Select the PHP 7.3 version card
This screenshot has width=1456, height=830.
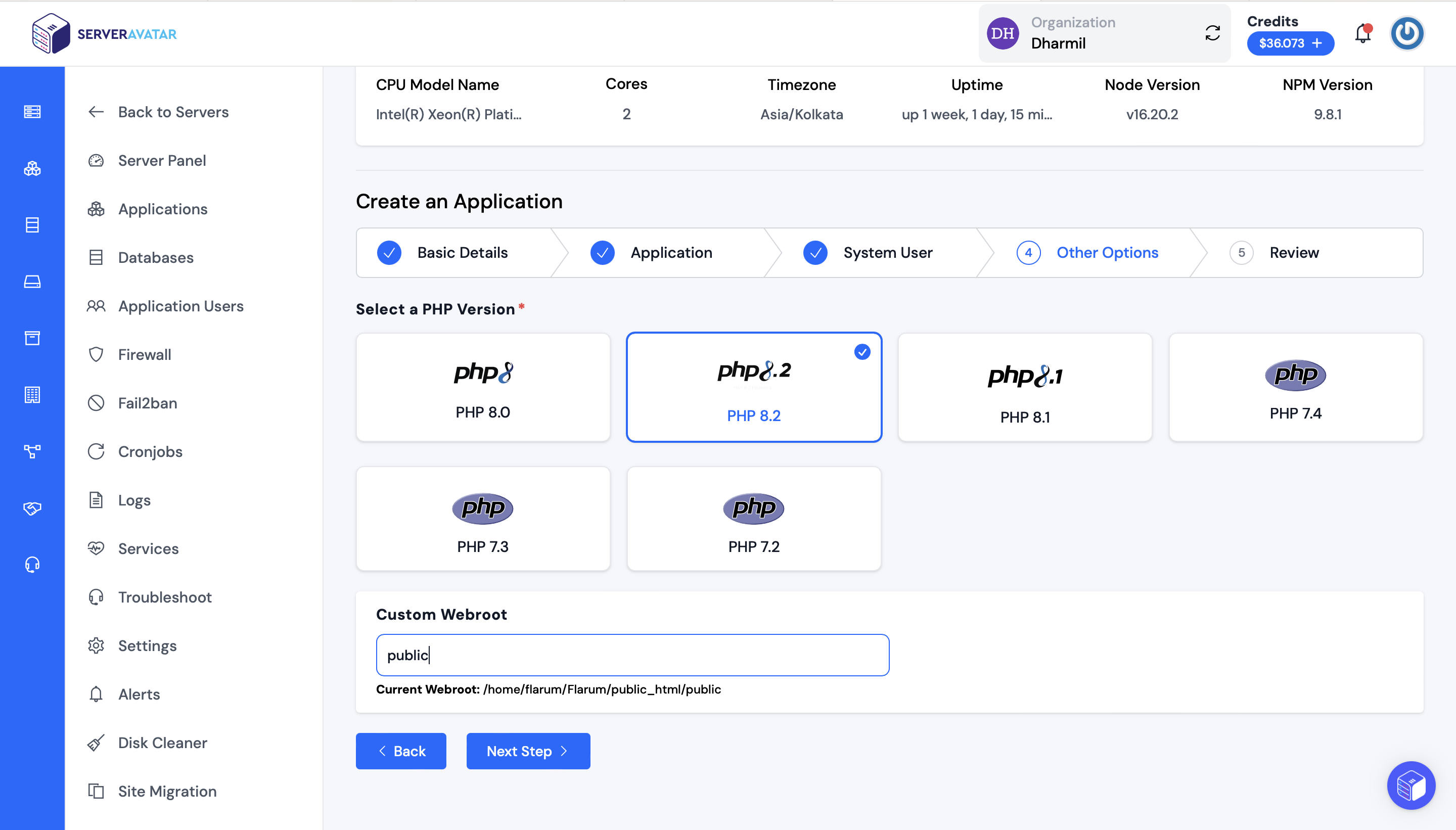pos(483,519)
